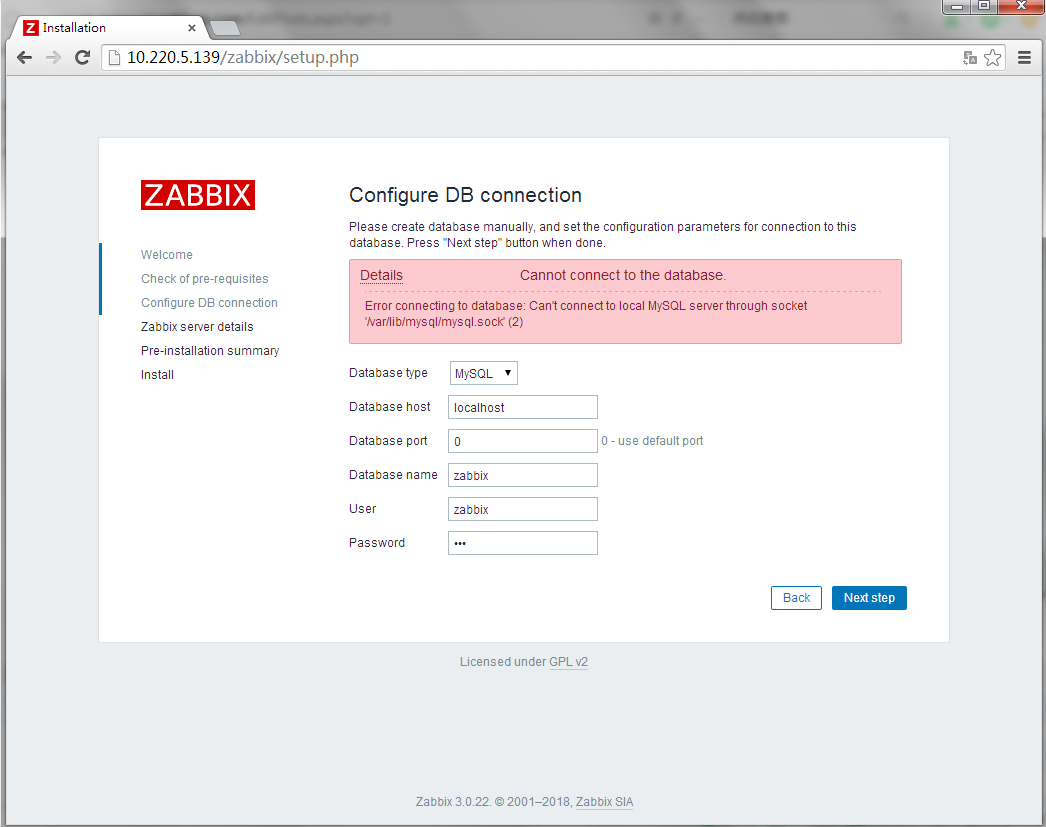1046x827 pixels.
Task: Open a new browser tab
Action: pos(225,28)
